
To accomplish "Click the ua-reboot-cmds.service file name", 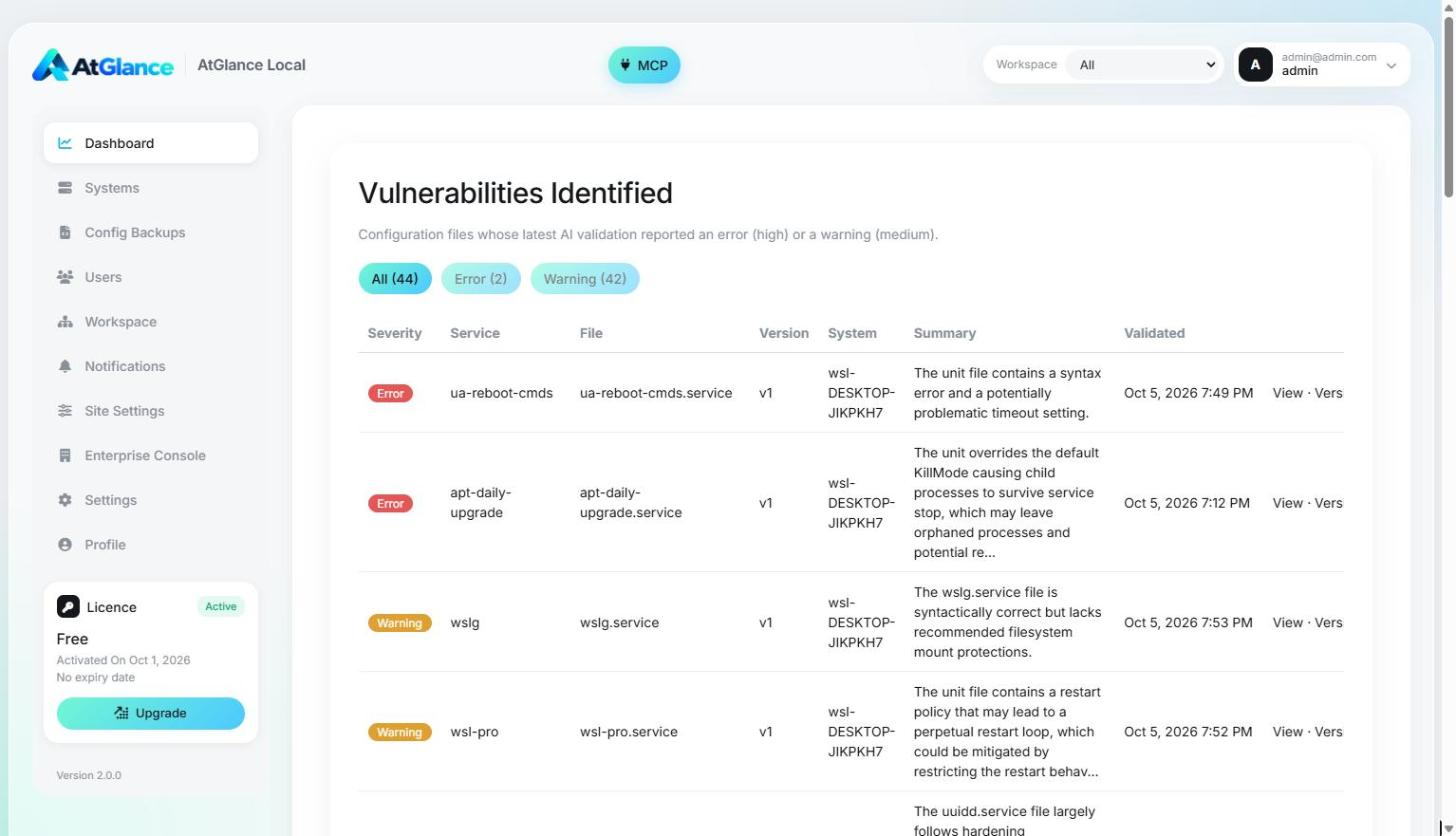I will click(656, 393).
